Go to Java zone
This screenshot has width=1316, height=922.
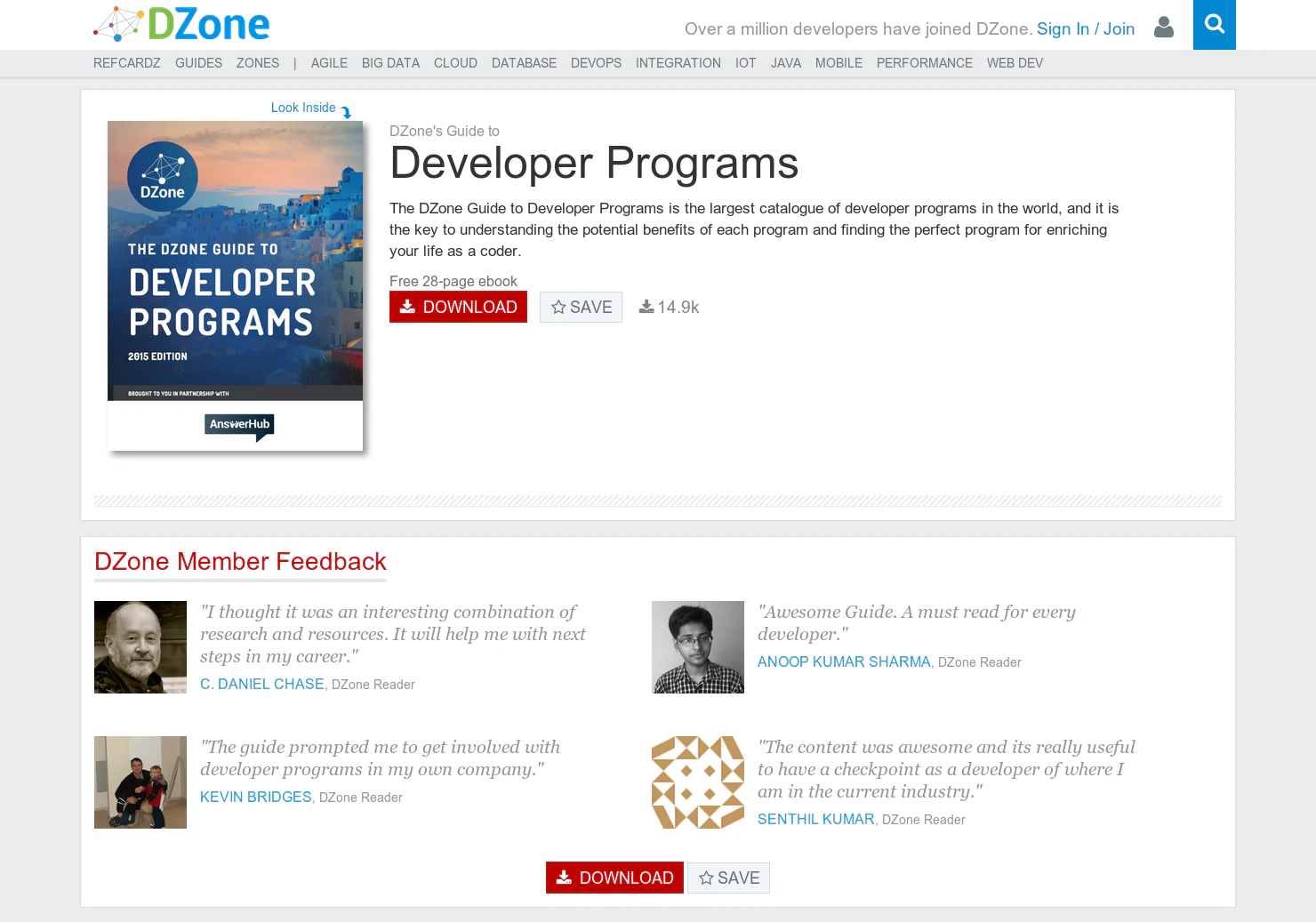(786, 63)
